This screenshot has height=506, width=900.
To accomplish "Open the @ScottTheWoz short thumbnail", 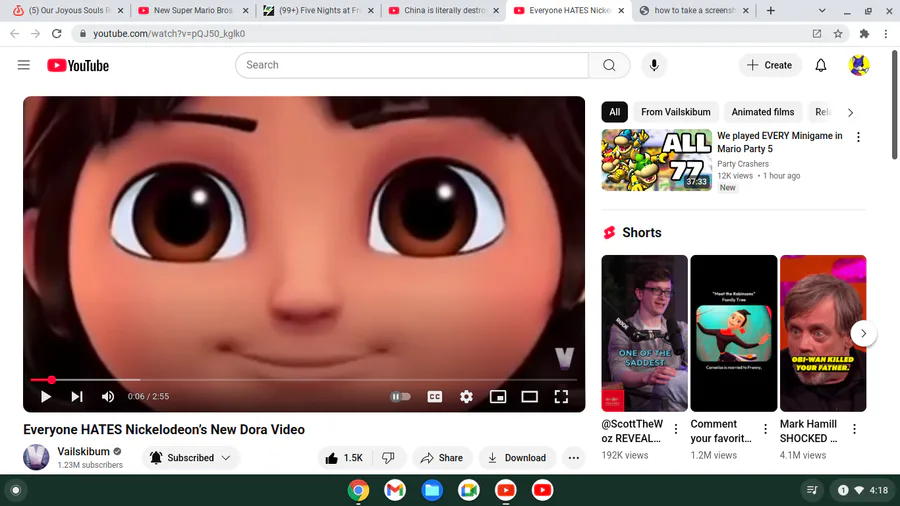I will 644,333.
